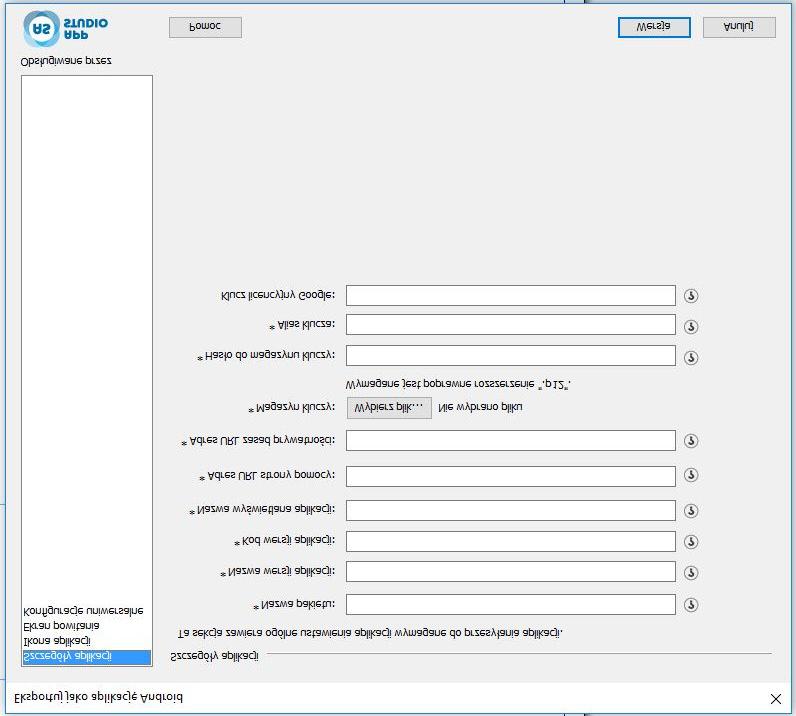This screenshot has width=796, height=716.
Task: Click help icon for Adres URL zasad prywatności
Action: point(690,441)
